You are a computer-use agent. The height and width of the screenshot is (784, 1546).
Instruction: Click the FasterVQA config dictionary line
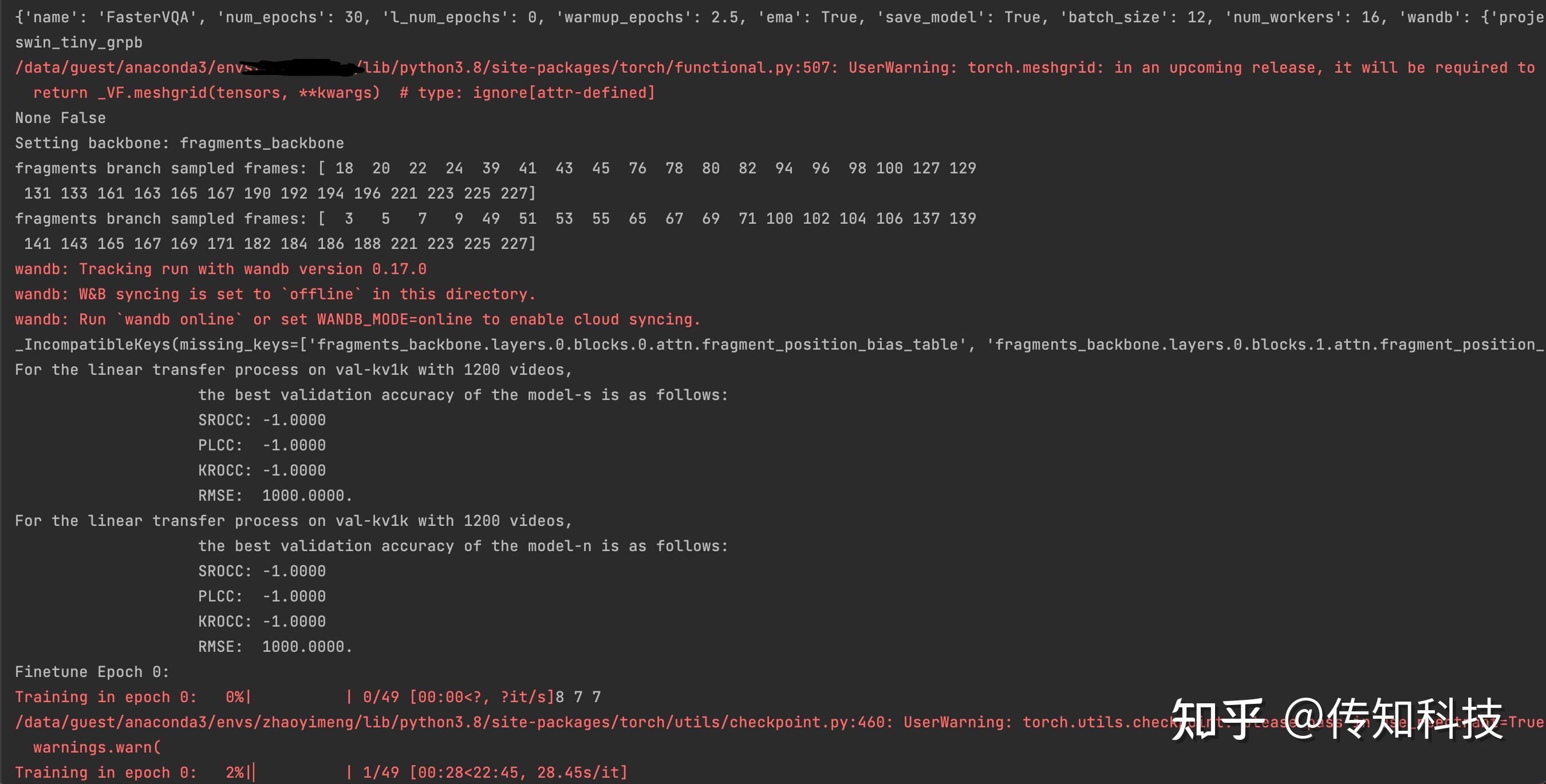click(x=720, y=17)
